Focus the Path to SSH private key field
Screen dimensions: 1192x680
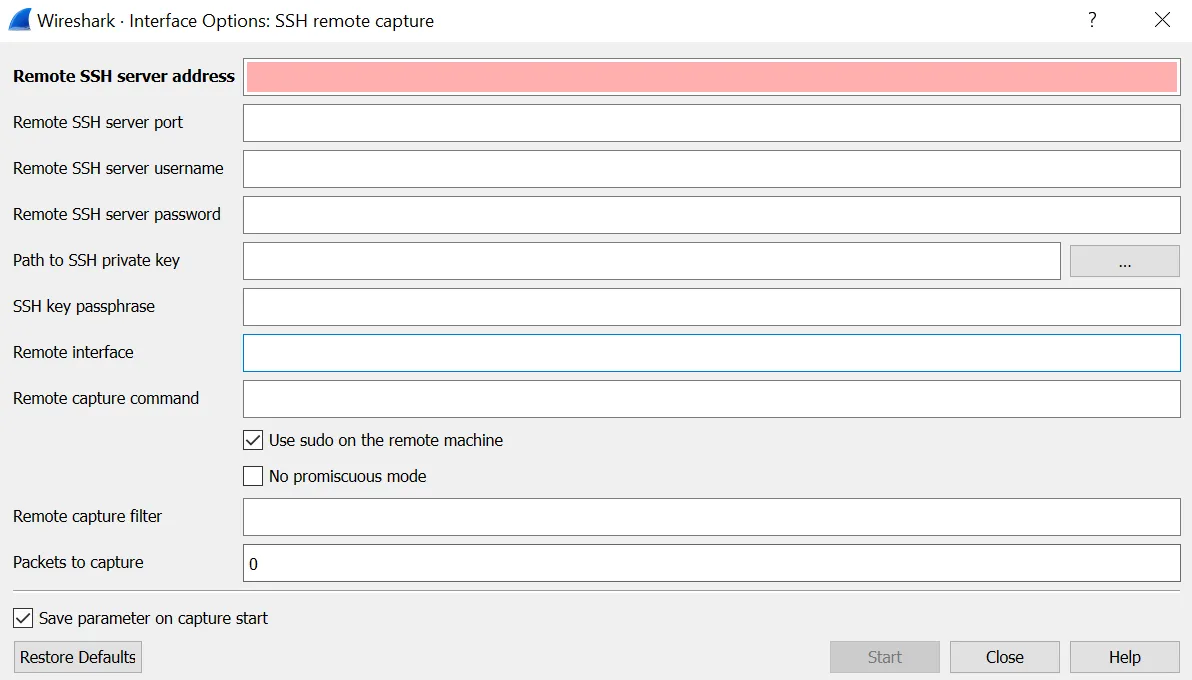[651, 261]
